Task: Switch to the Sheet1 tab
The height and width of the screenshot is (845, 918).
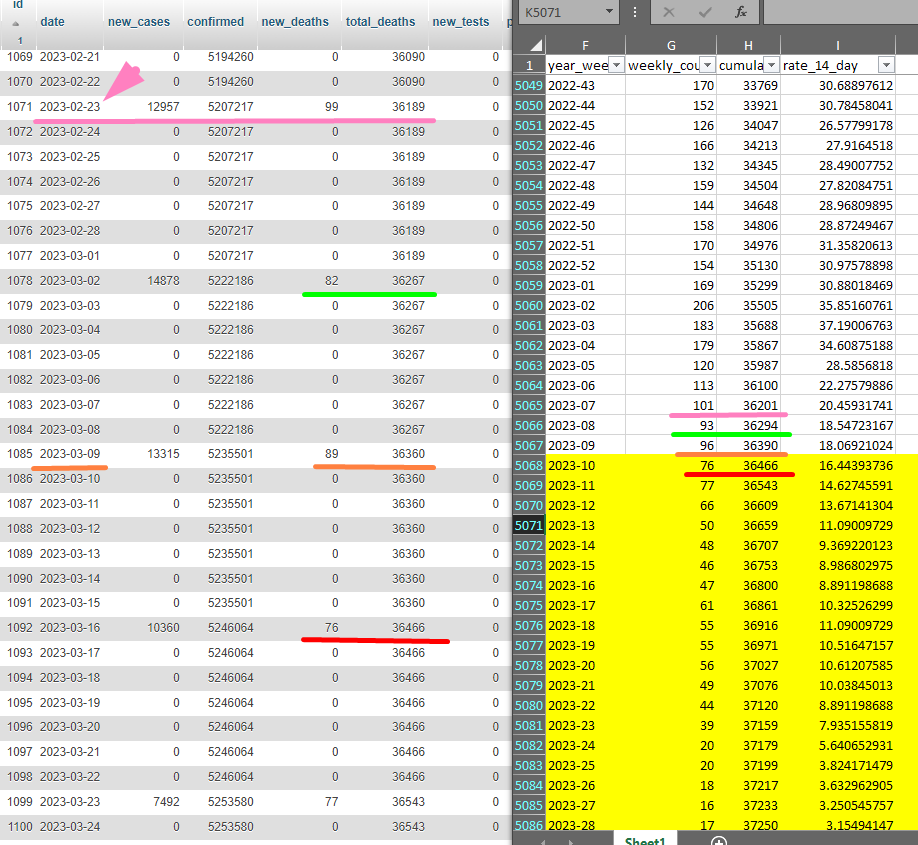Action: click(x=645, y=841)
